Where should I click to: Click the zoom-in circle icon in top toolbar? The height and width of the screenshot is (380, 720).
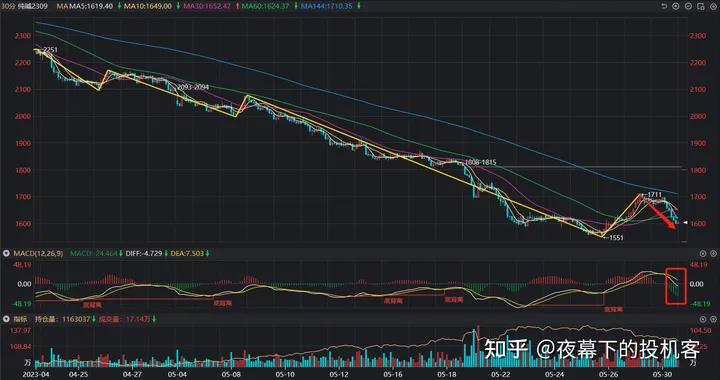coord(675,6)
